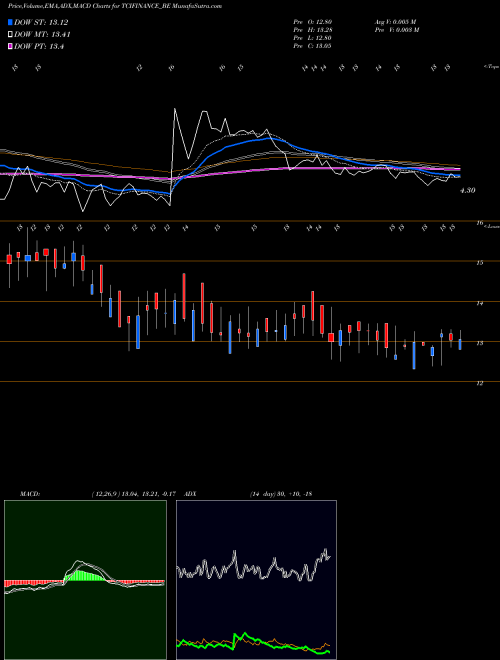Click the ADX values '(14 day) 30, +10, -18'

pos(281,494)
